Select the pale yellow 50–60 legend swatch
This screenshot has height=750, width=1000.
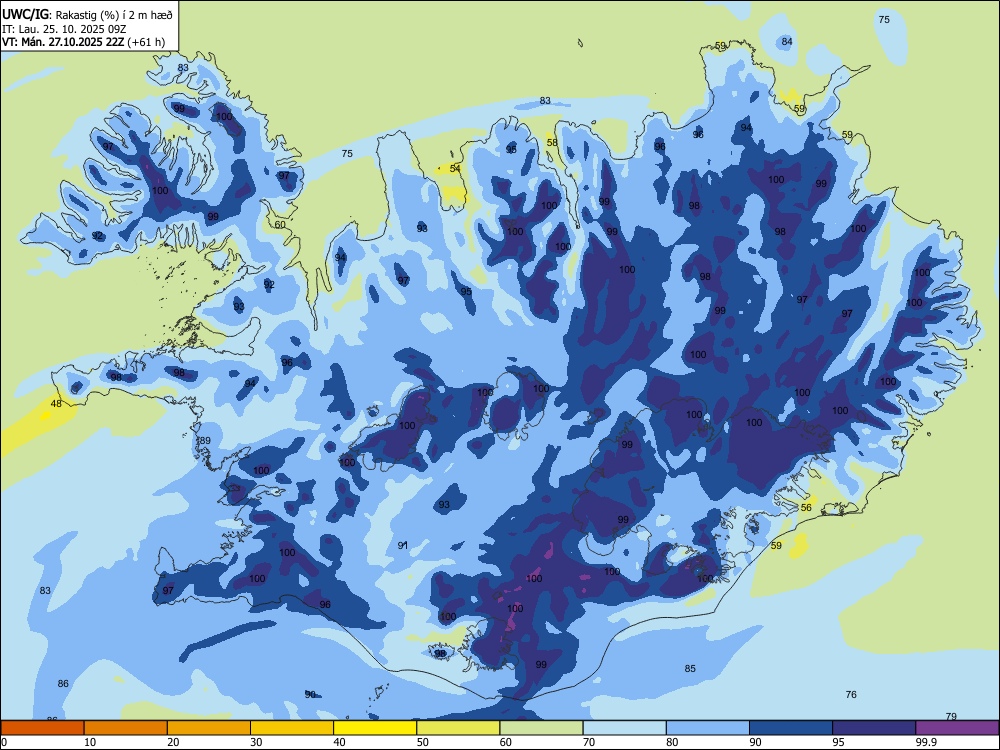click(458, 728)
